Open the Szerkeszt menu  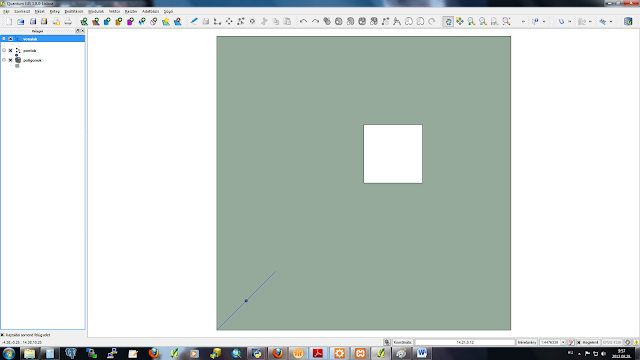[x=22, y=11]
